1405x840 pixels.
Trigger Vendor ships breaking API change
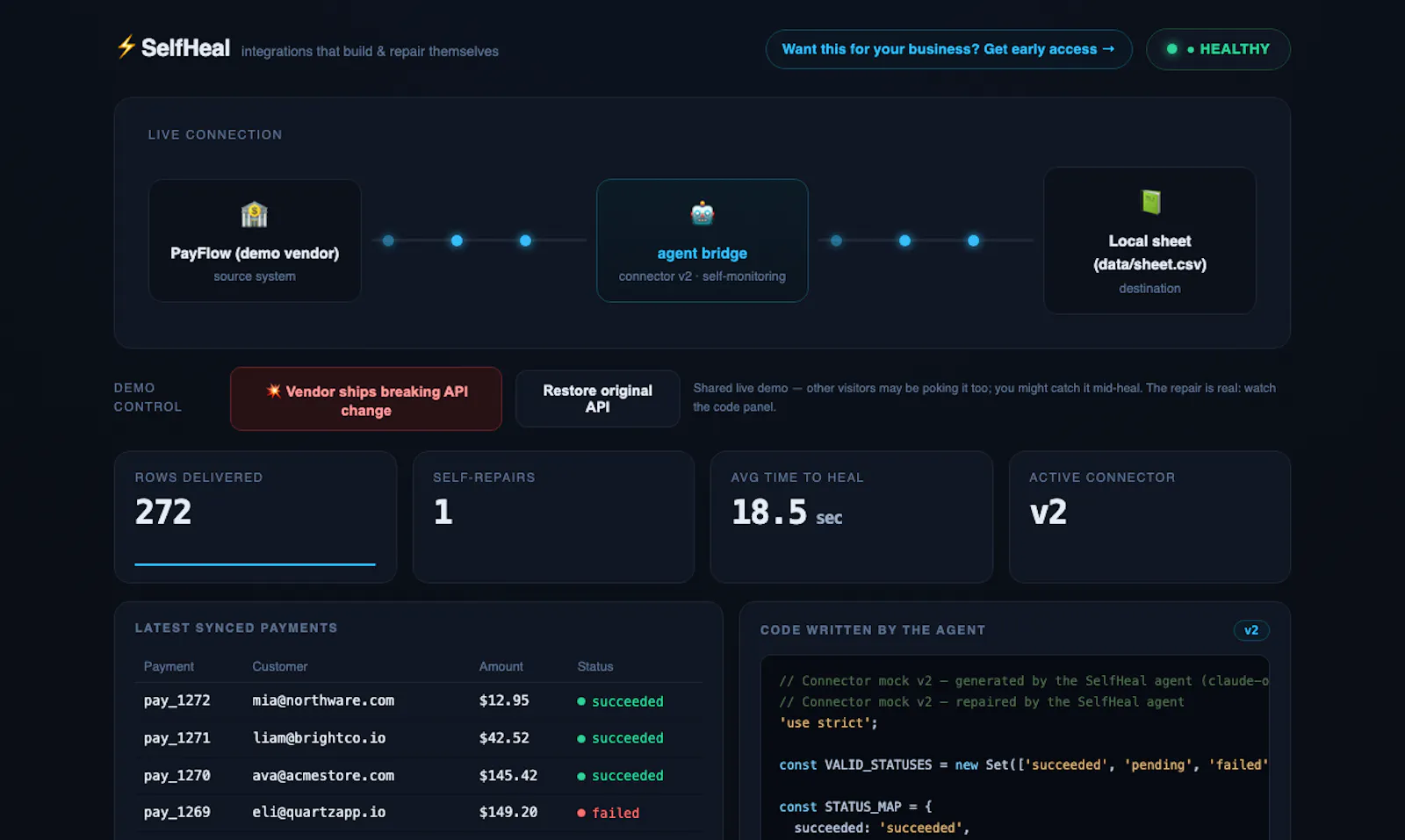click(366, 399)
